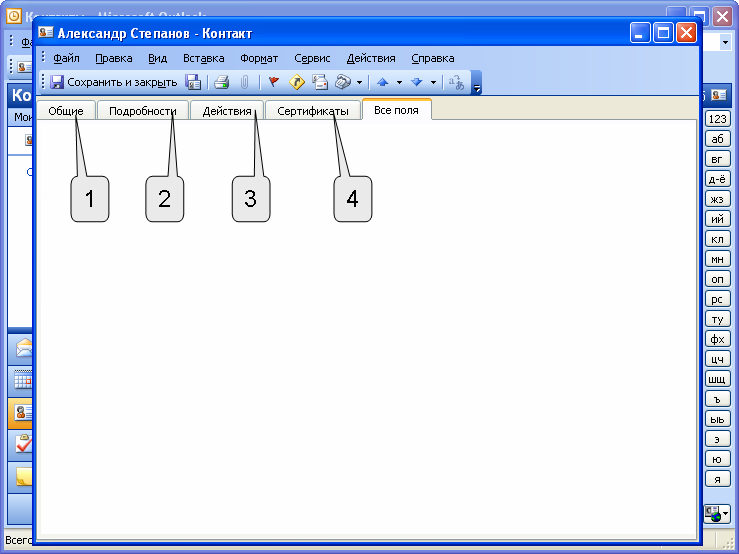The width and height of the screenshot is (739, 554).
Task: Click Save and Close (Сохранить и закрыть)
Action: click(114, 82)
